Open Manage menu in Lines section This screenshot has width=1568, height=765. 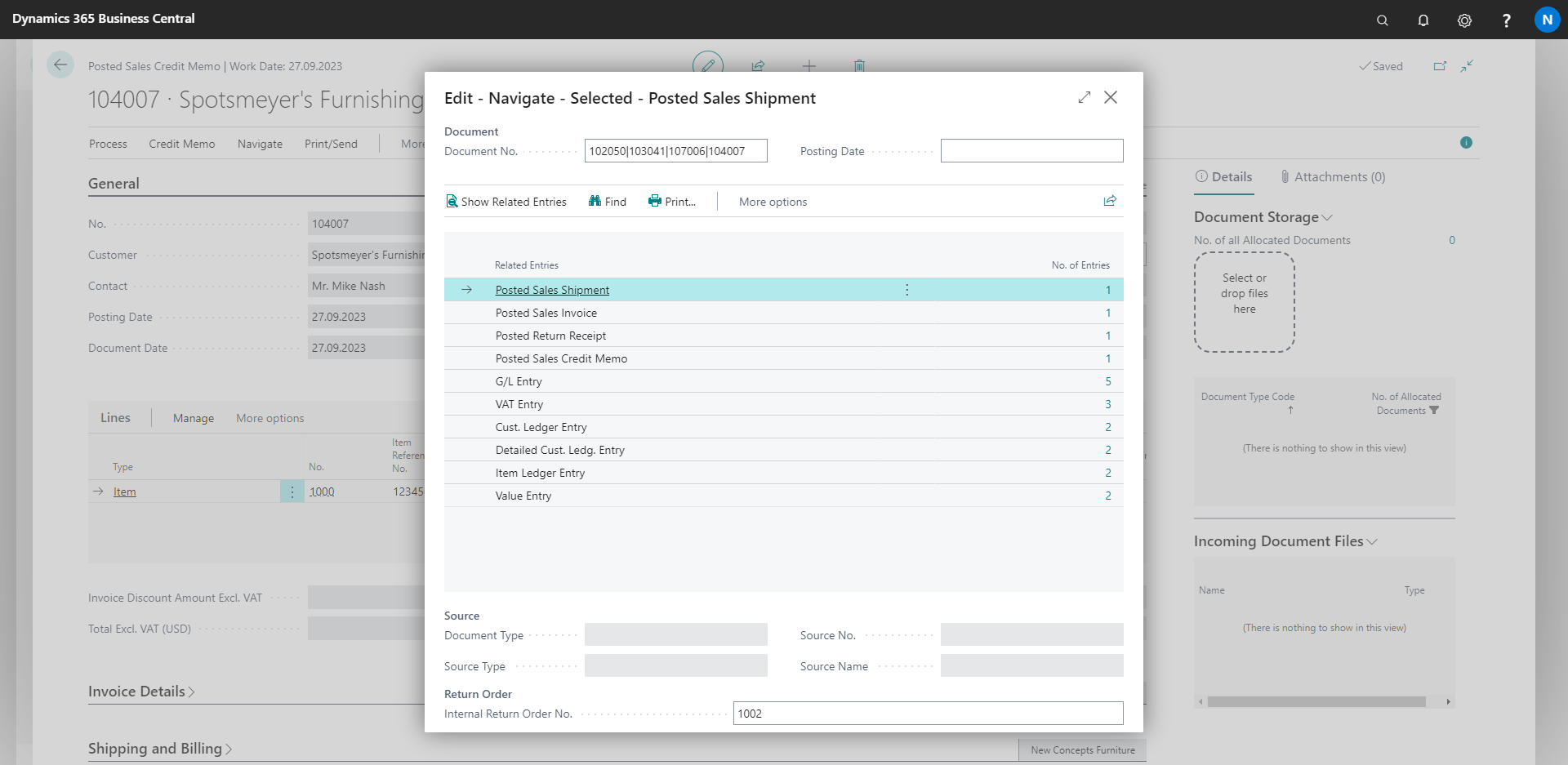[x=194, y=418]
